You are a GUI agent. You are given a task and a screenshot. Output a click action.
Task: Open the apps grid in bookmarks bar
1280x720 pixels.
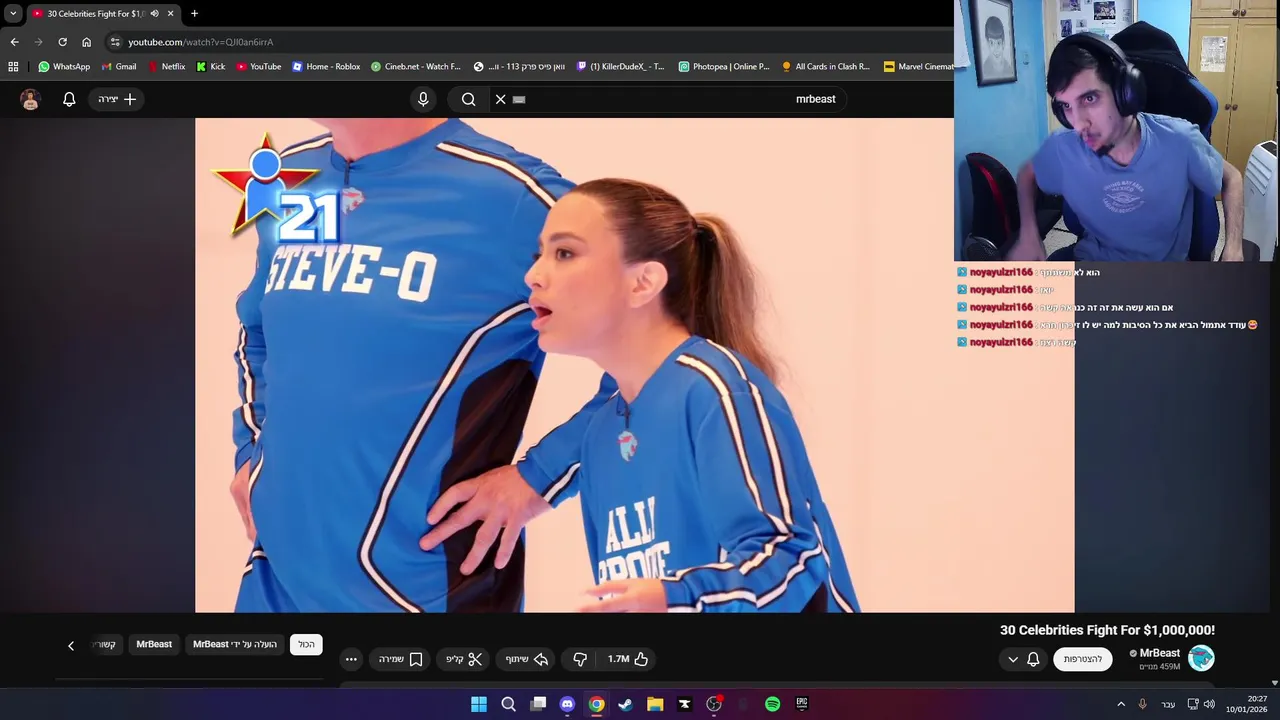[x=13, y=67]
